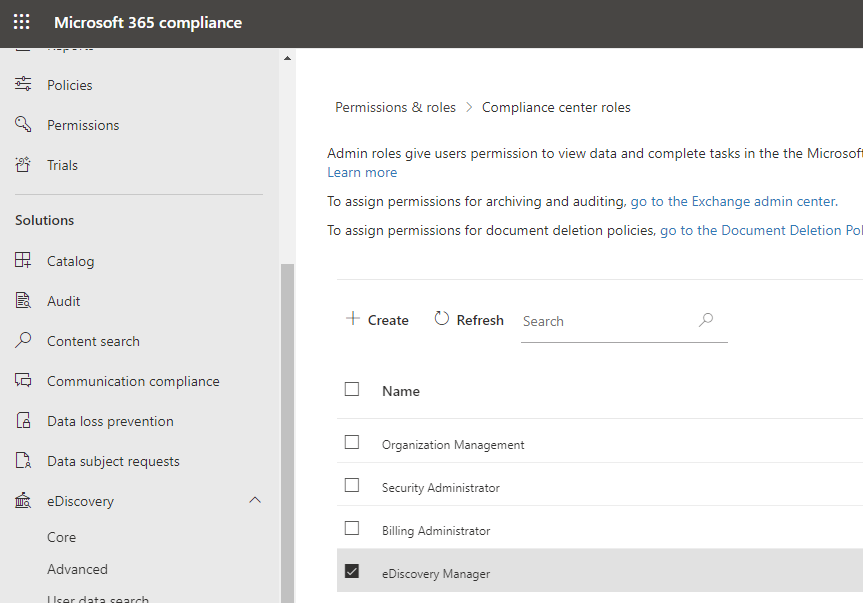The image size is (863, 603).
Task: Open Permissions in the sidebar
Action: point(83,125)
